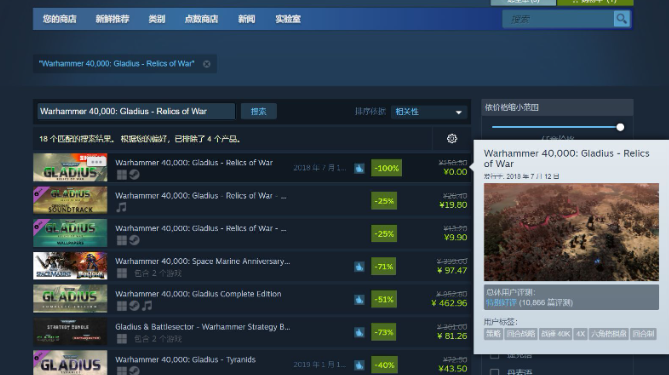Open 您的商店 menu
Screen dimensions: 669x375
pos(59,19)
